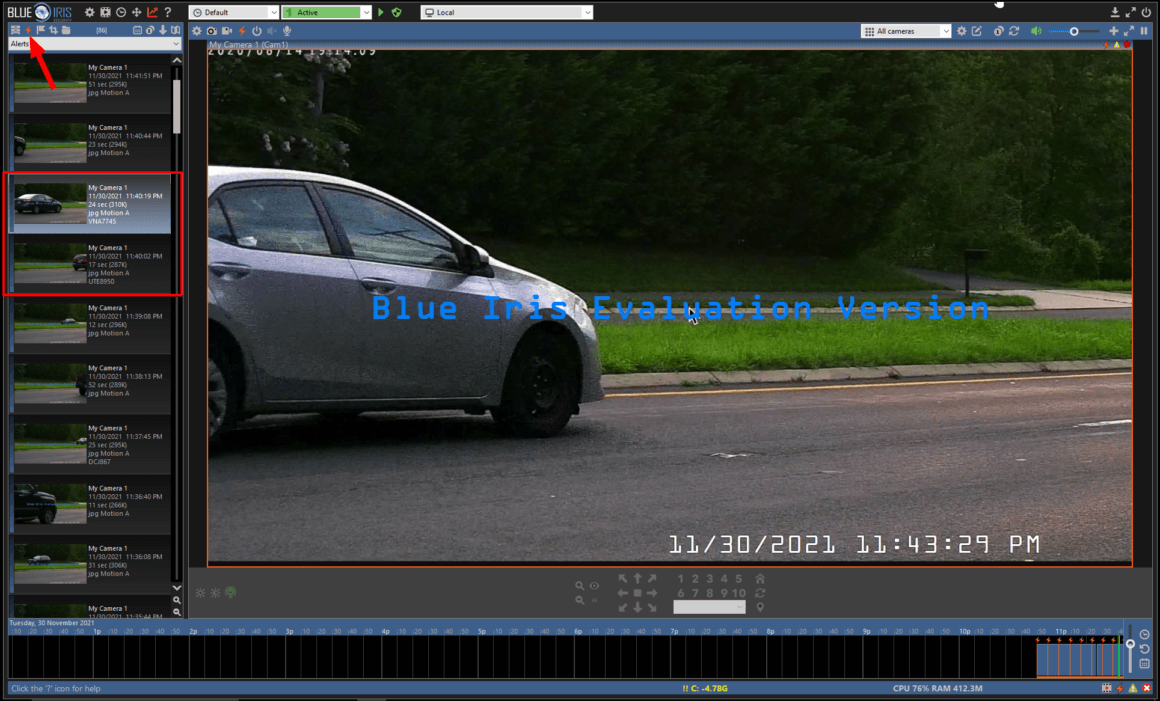Open the calendar icon in the clip list toolbar
Viewport: 1160px width, 701px height.
pos(138,30)
